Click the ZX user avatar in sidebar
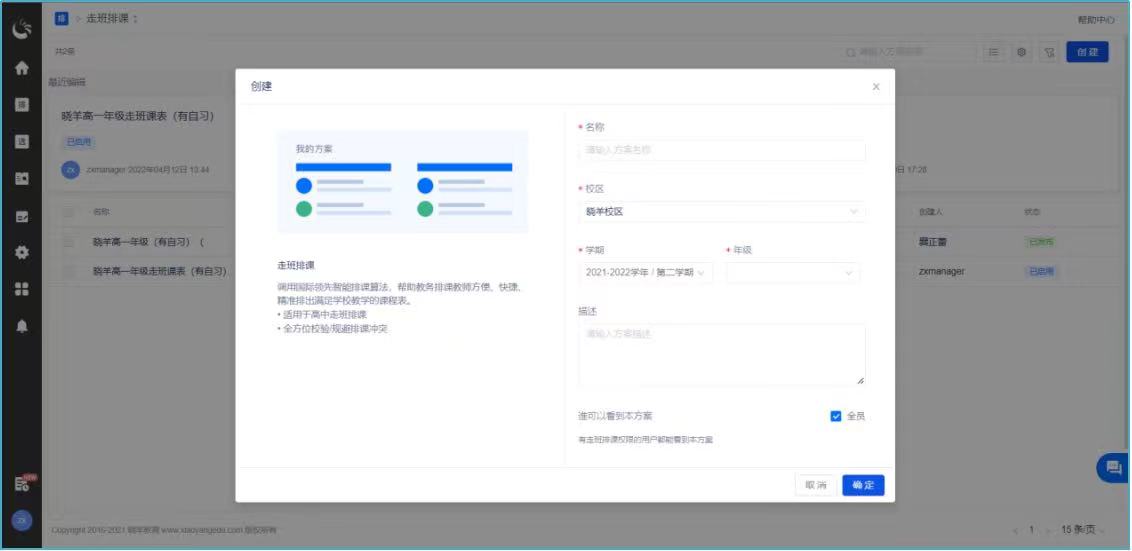1132x551 pixels. click(x=21, y=520)
